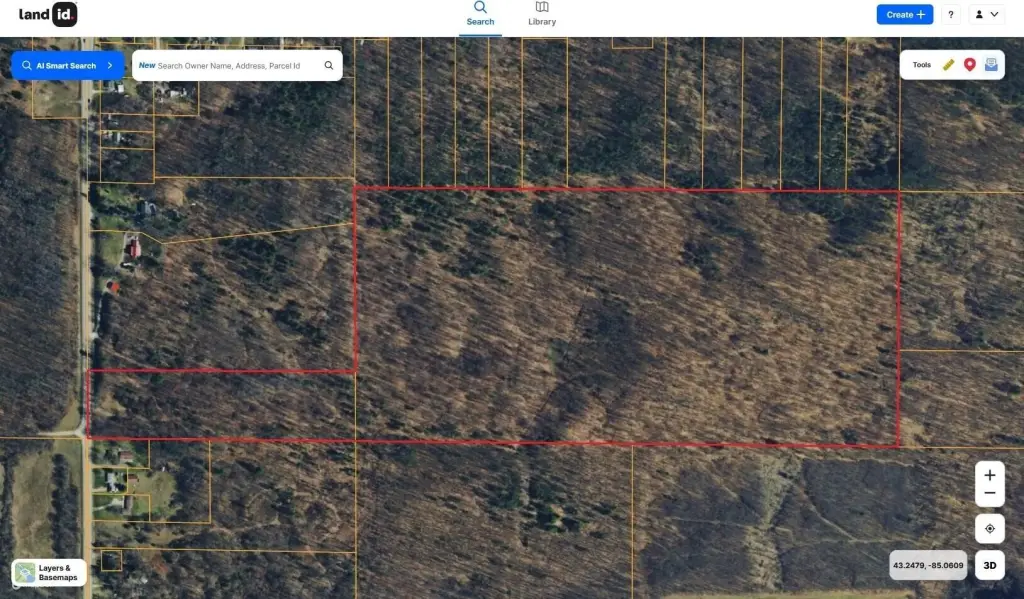Click the magnifier icon in search box
This screenshot has height=599, width=1024.
[329, 65]
